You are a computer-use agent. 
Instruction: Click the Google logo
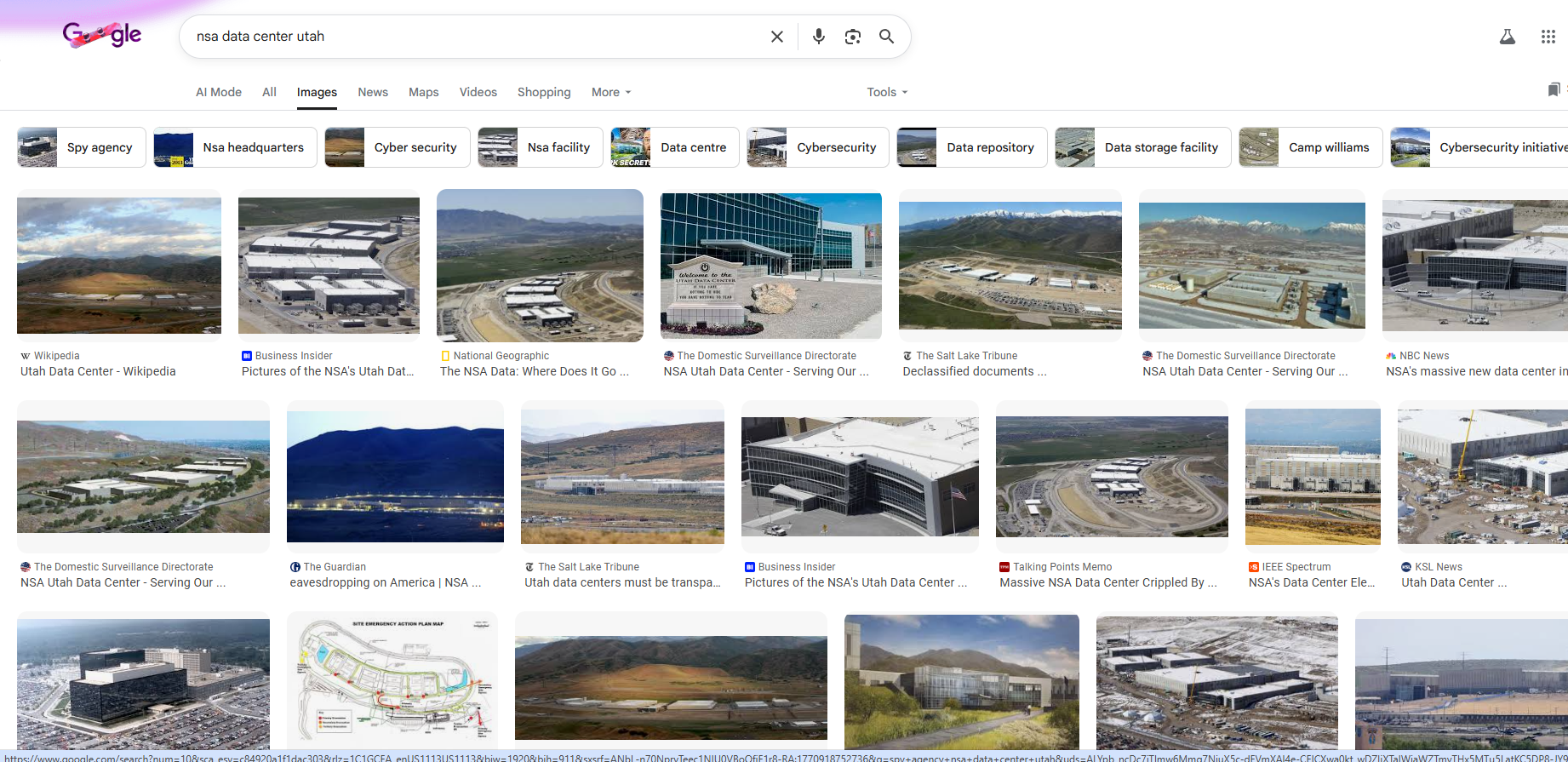[x=102, y=35]
